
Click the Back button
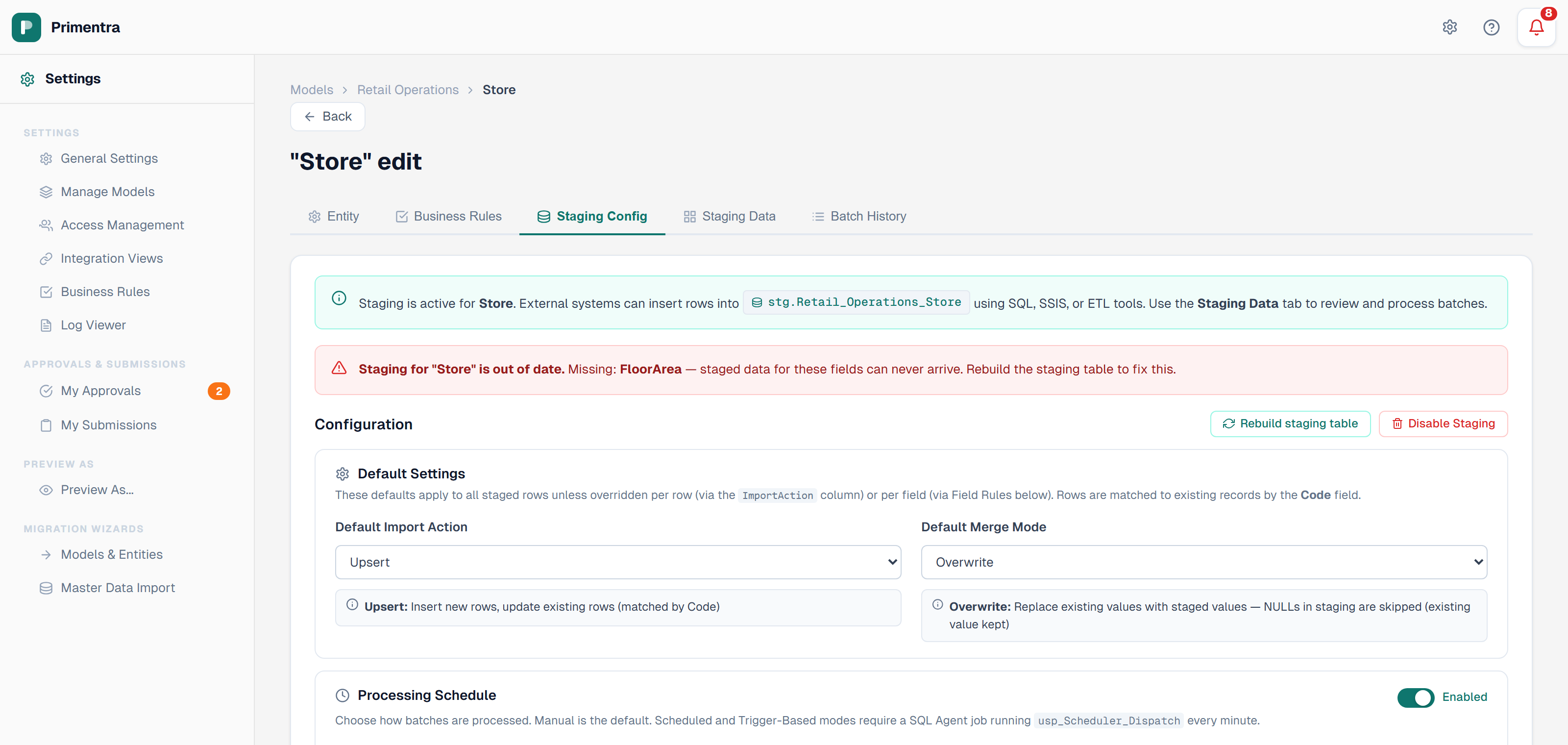[x=327, y=117]
